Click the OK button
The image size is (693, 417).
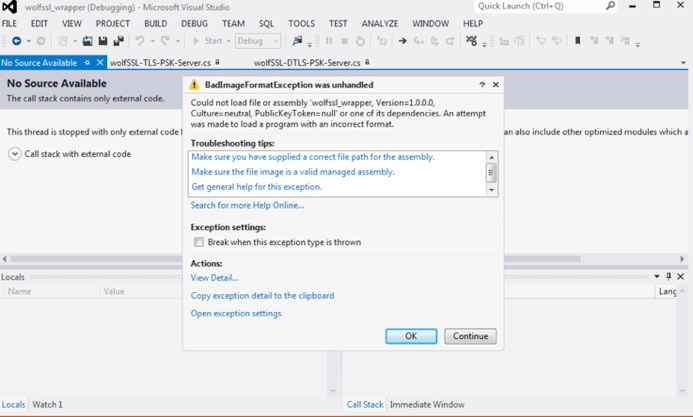click(411, 336)
